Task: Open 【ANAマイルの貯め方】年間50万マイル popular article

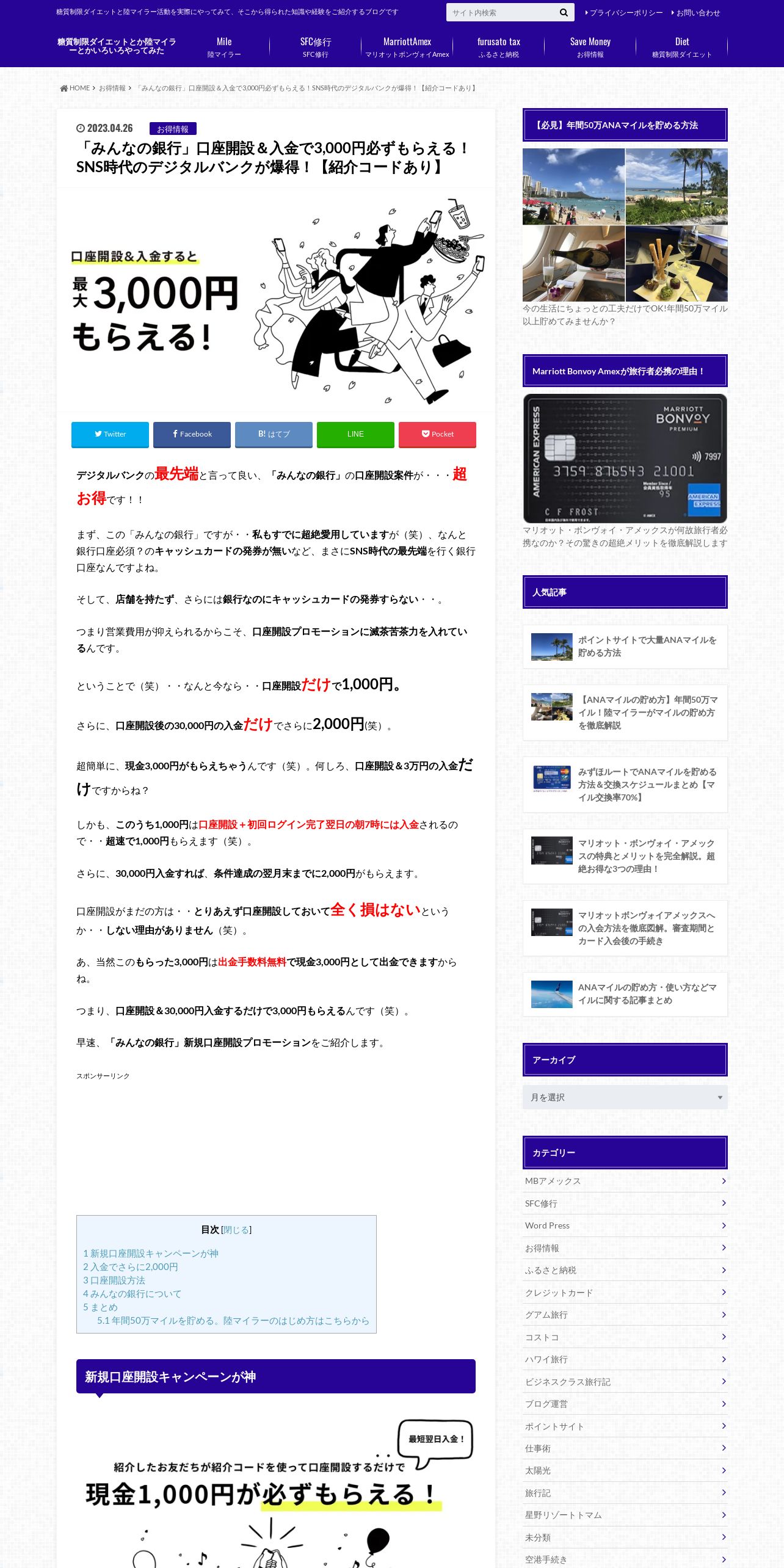Action: click(x=625, y=713)
